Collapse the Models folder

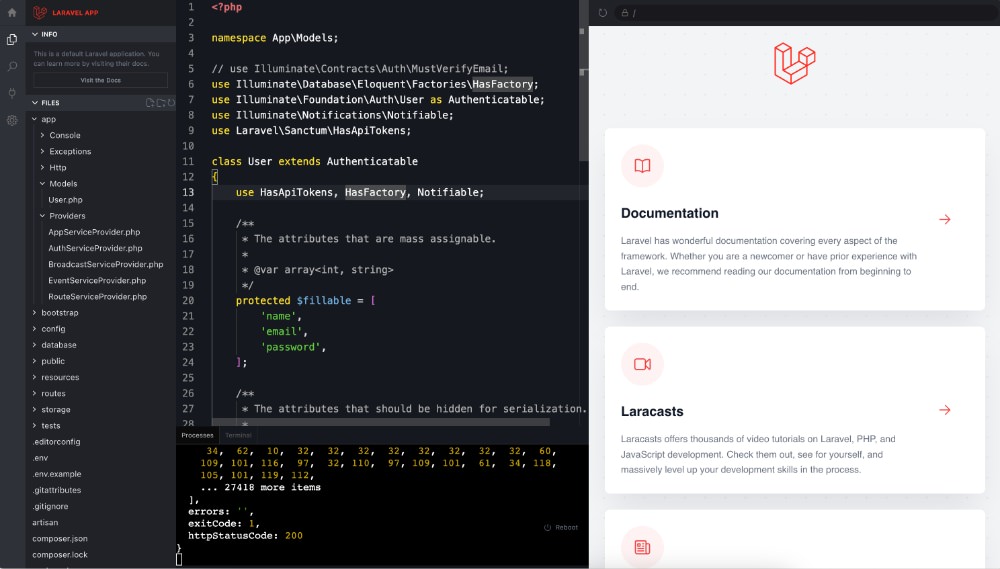(x=42, y=184)
